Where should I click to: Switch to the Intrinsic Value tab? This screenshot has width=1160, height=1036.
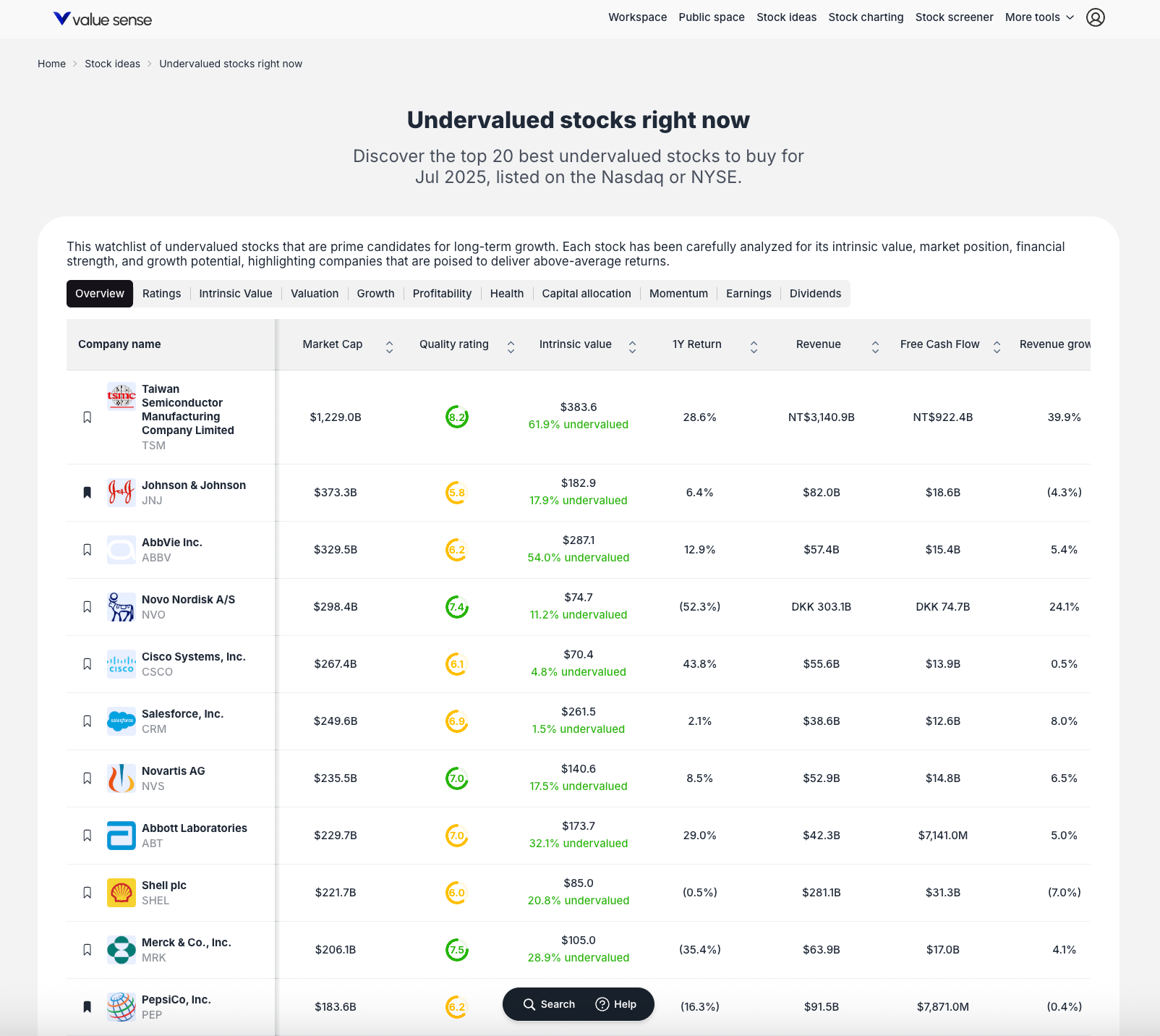pos(236,294)
